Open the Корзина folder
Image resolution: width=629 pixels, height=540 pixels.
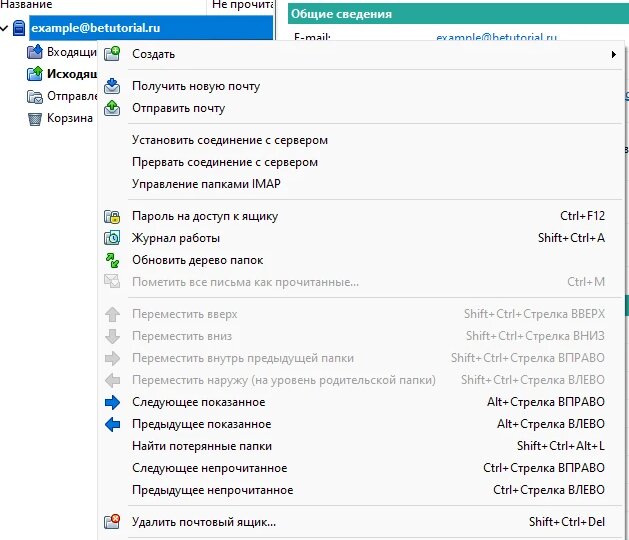[x=70, y=118]
